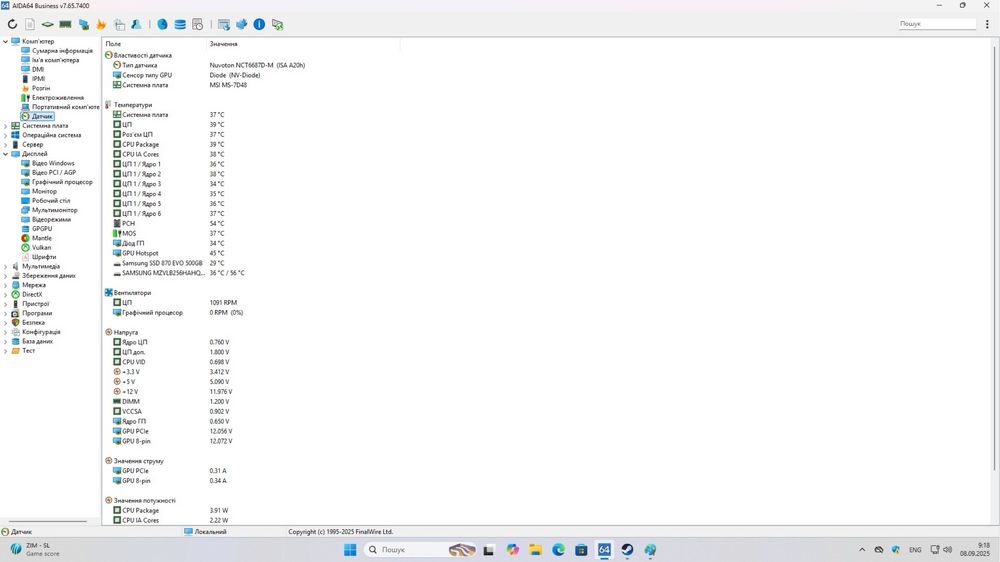1000x562 pixels.
Task: Select Відео Windows in the tree
Action: [53, 163]
